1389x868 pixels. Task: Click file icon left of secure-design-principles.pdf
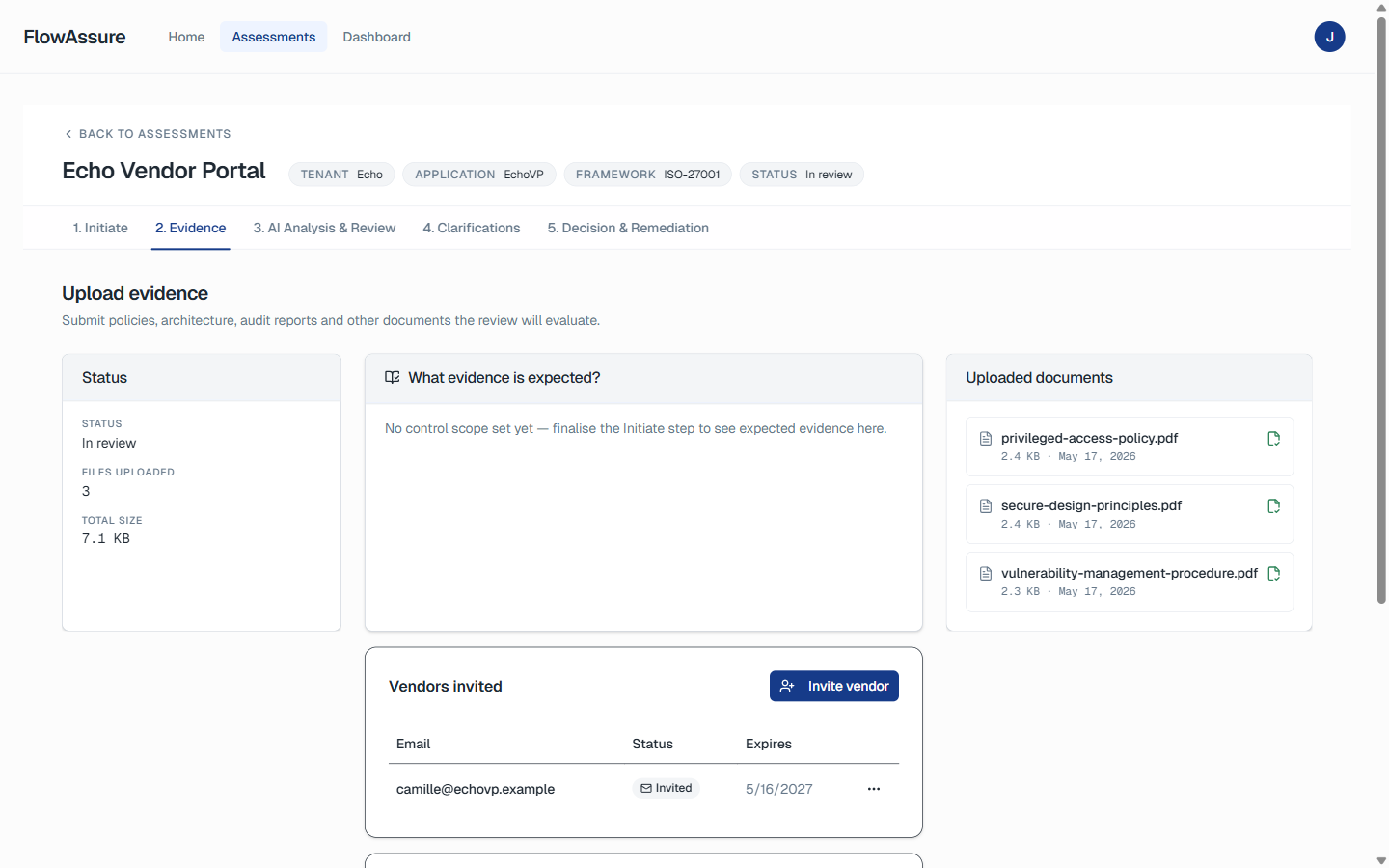[x=986, y=506]
